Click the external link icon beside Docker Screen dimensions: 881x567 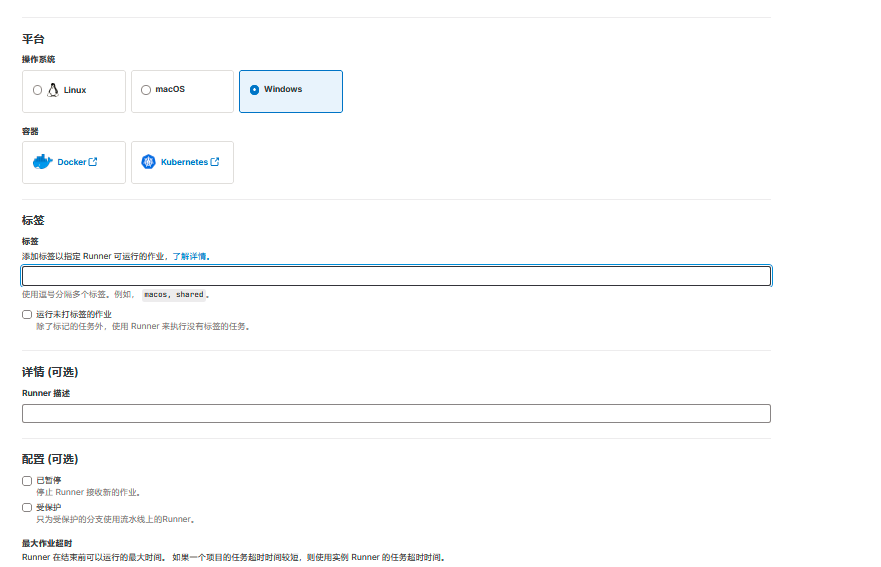pos(93,162)
